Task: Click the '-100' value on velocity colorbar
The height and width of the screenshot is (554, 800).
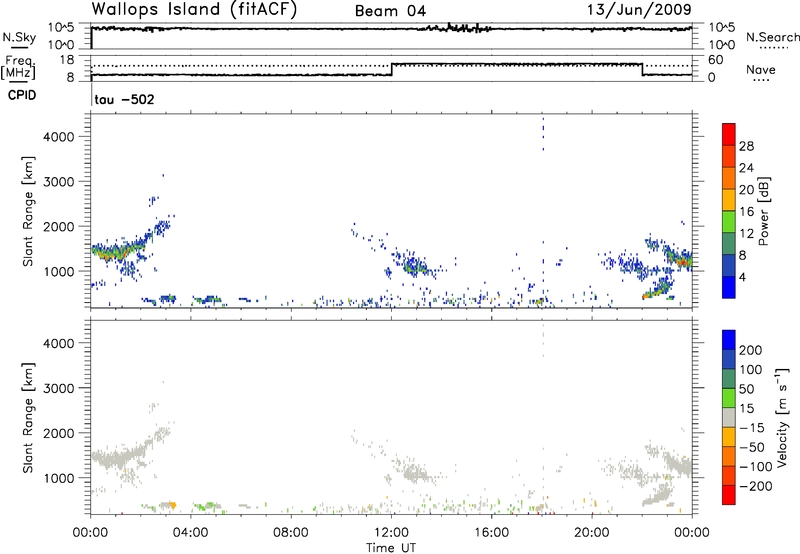Action: tap(756, 467)
